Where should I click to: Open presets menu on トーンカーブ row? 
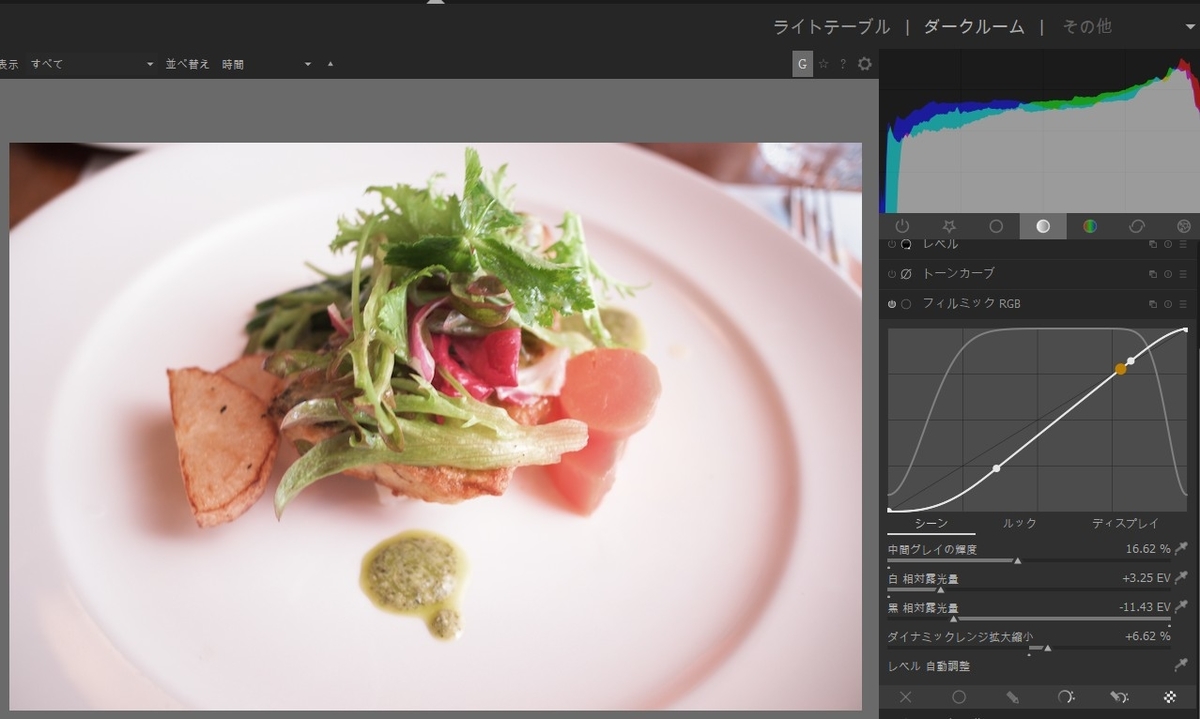(1183, 274)
